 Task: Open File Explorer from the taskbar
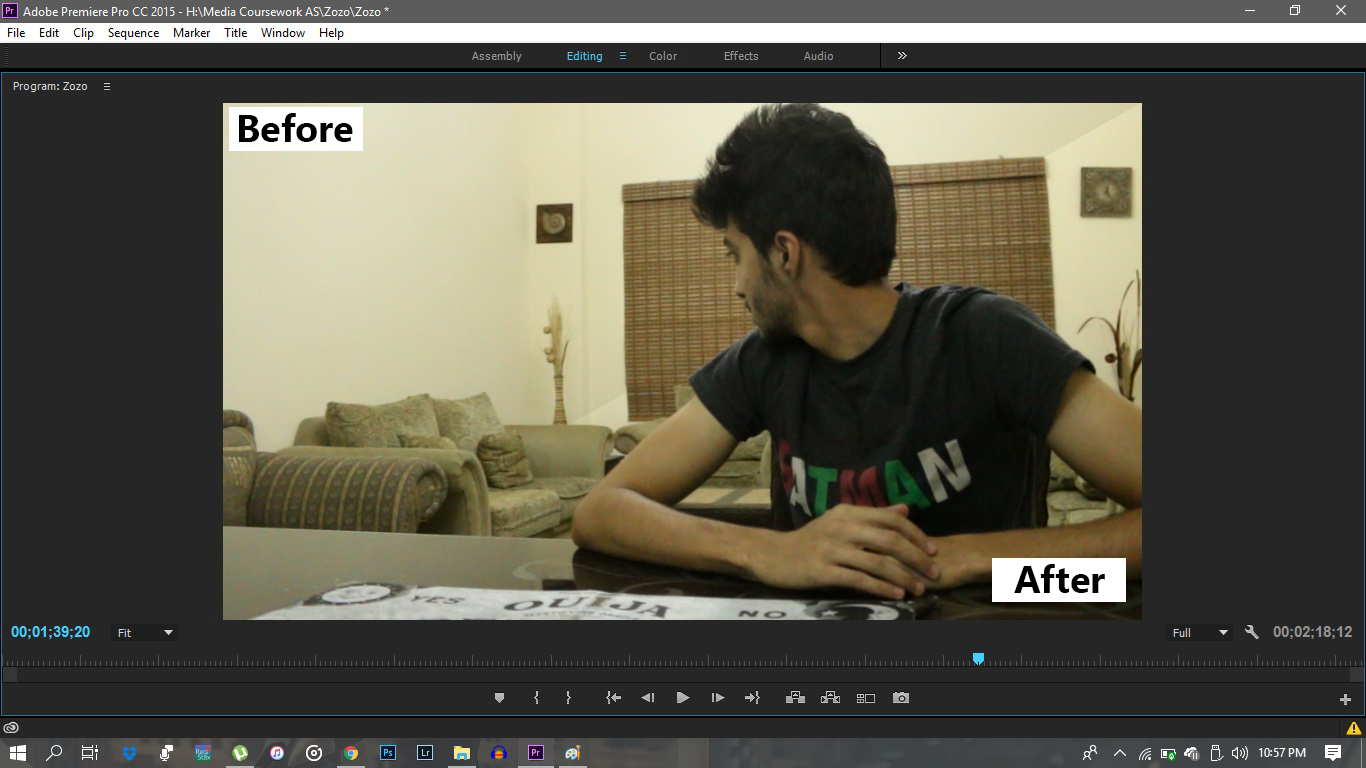pyautogui.click(x=462, y=753)
